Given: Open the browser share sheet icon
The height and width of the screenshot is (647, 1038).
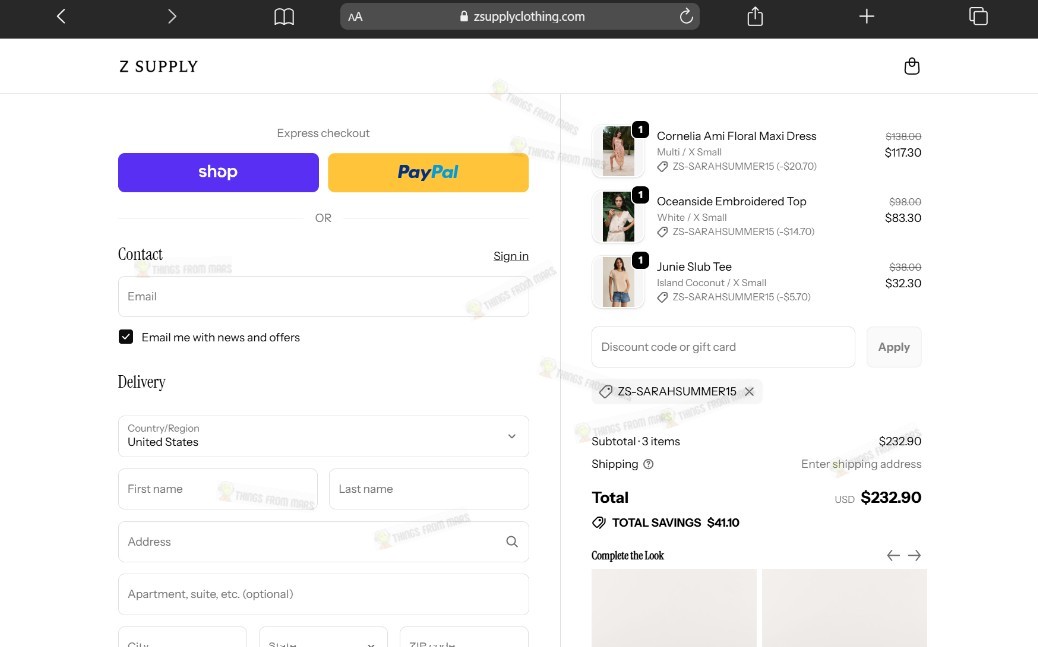Looking at the screenshot, I should click(755, 16).
